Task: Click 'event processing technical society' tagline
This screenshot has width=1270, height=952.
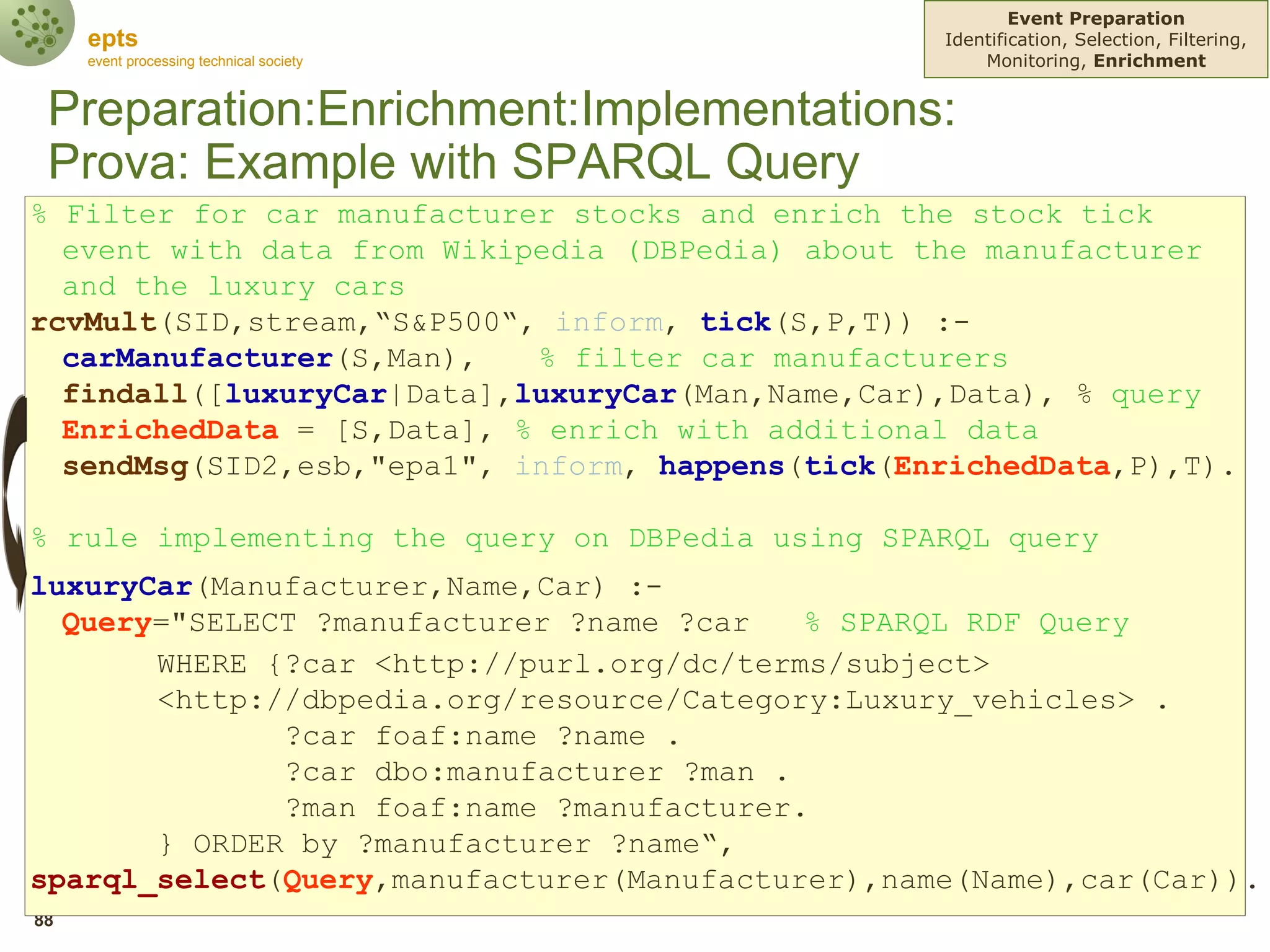Action: coord(195,61)
